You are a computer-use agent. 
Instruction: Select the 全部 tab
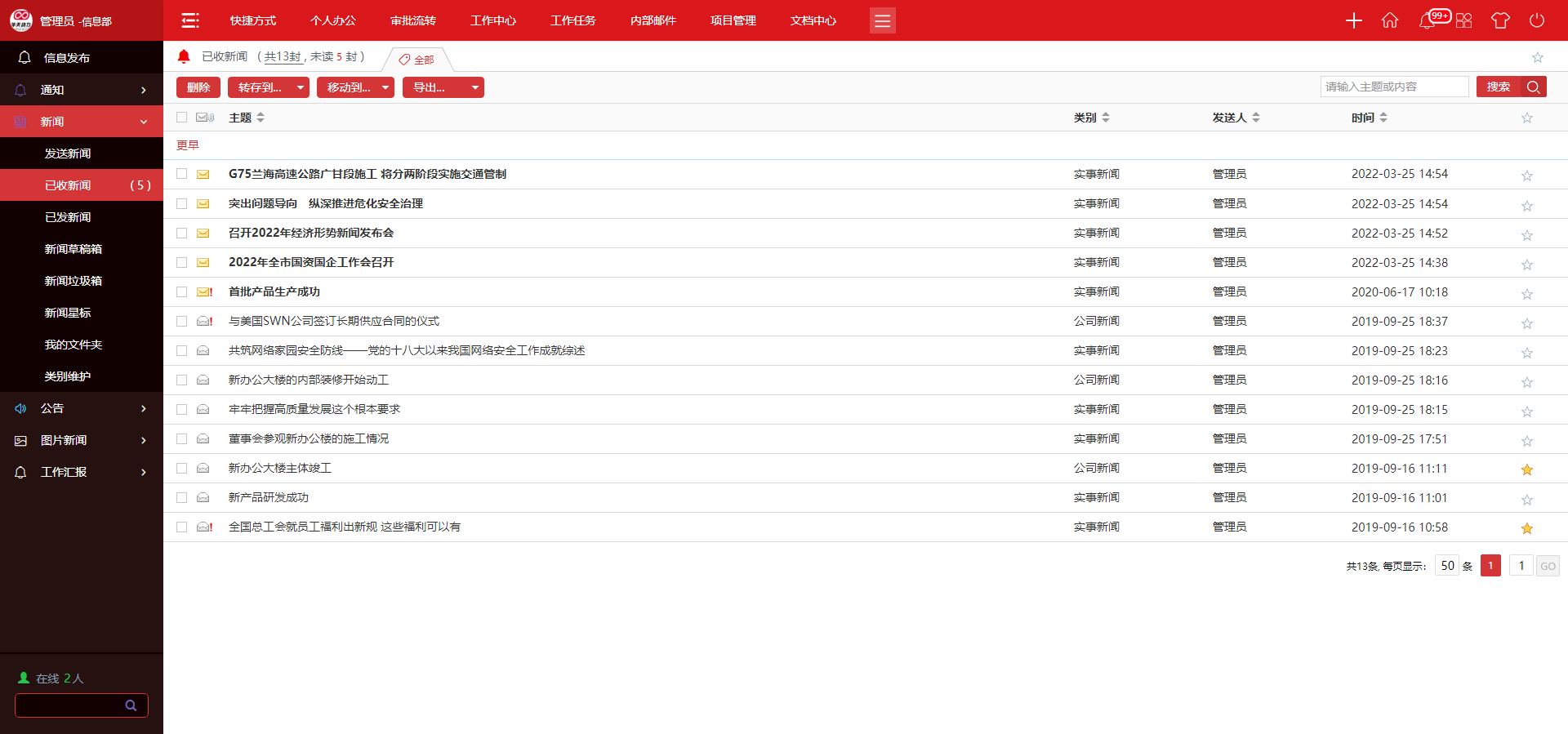[x=417, y=60]
